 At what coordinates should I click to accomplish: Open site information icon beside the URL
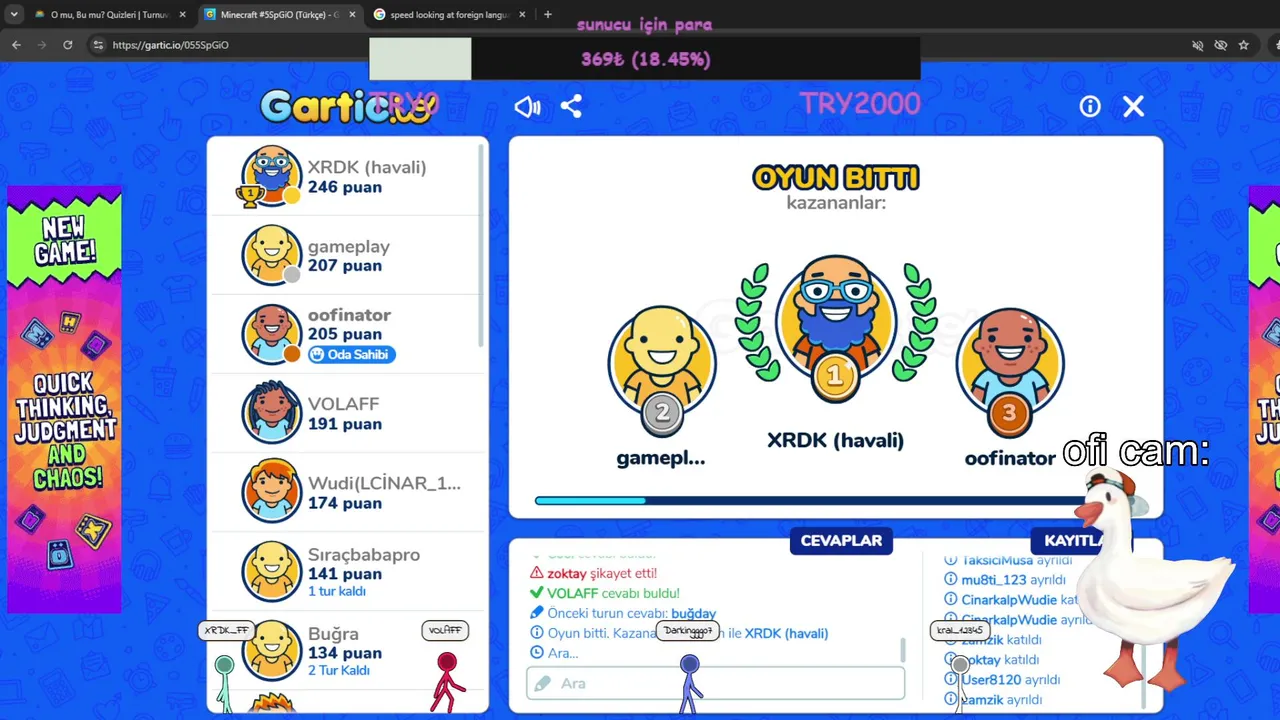97,45
